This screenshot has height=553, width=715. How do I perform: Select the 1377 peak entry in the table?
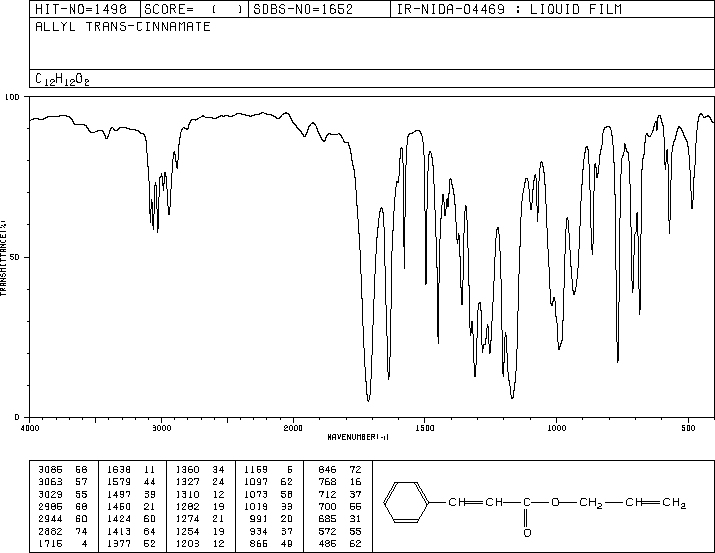click(131, 543)
